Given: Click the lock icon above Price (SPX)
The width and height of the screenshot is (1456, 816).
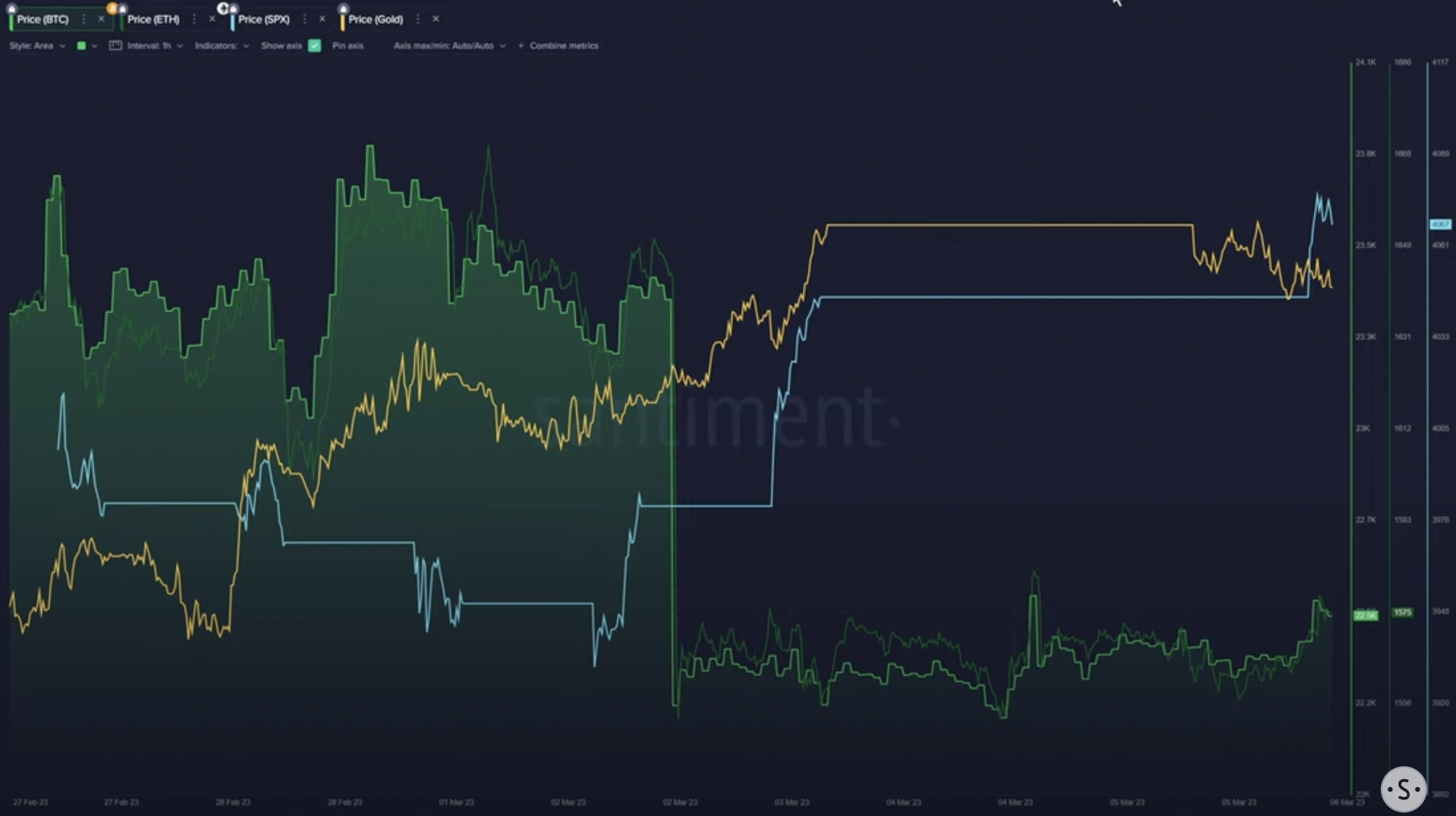Looking at the screenshot, I should pyautogui.click(x=233, y=9).
